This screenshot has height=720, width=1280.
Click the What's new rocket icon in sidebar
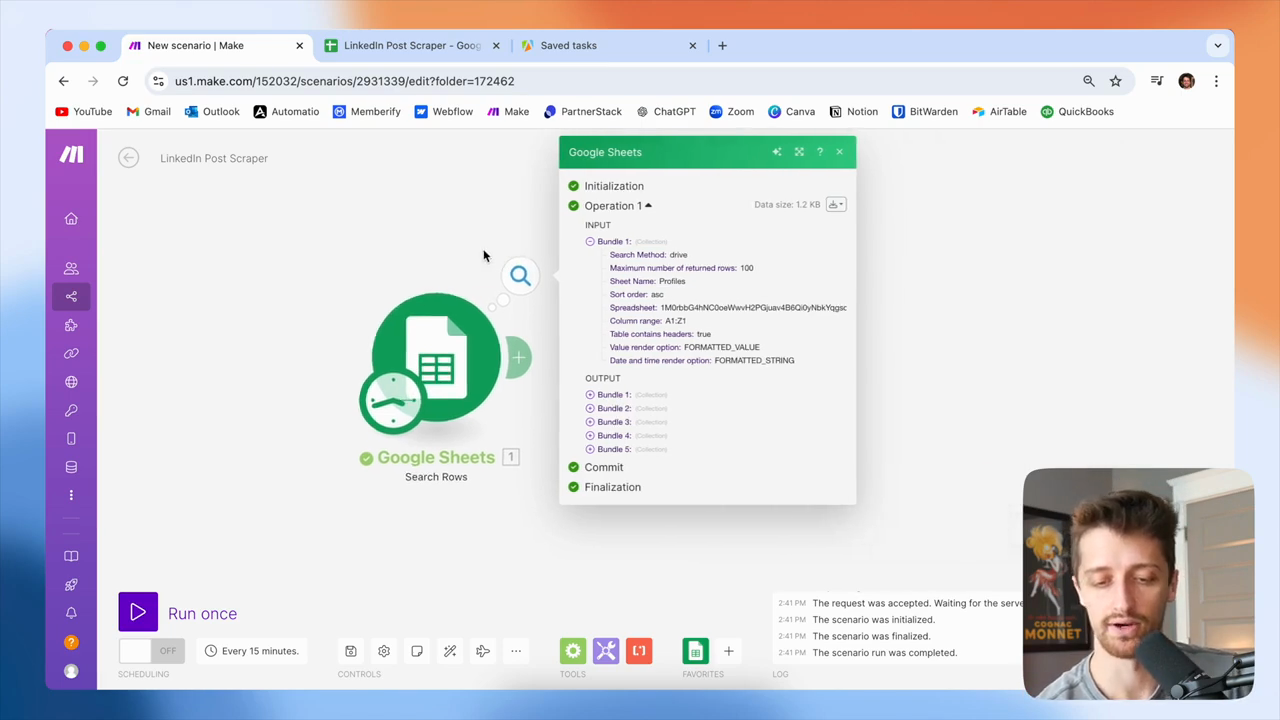point(71,585)
